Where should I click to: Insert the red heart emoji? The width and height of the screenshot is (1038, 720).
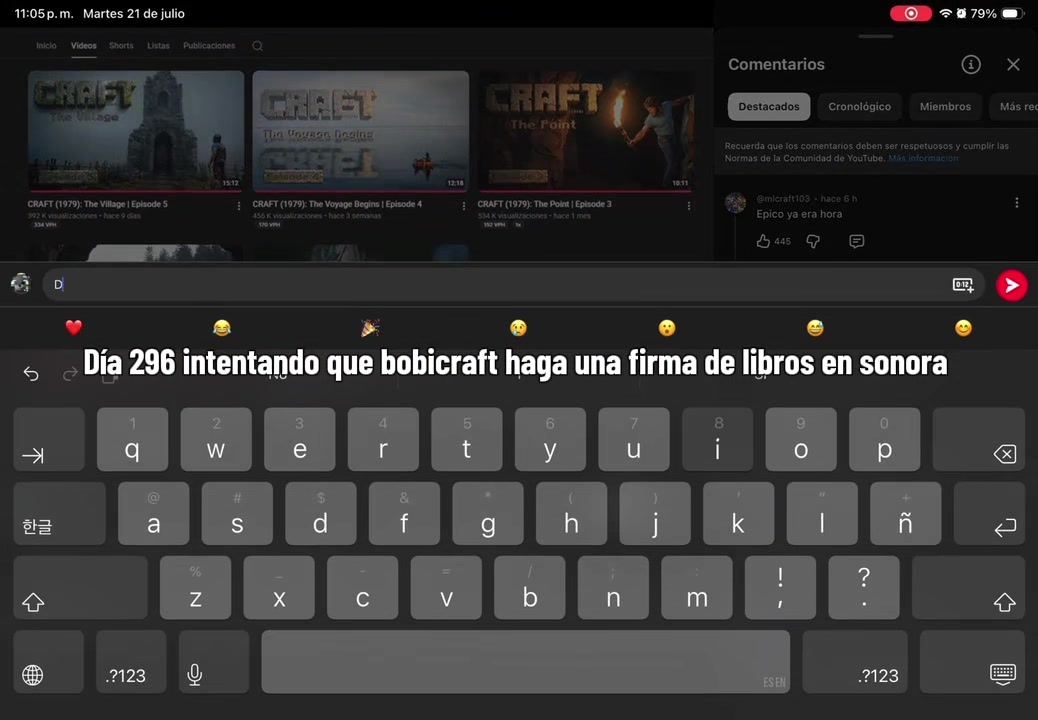pyautogui.click(x=73, y=327)
